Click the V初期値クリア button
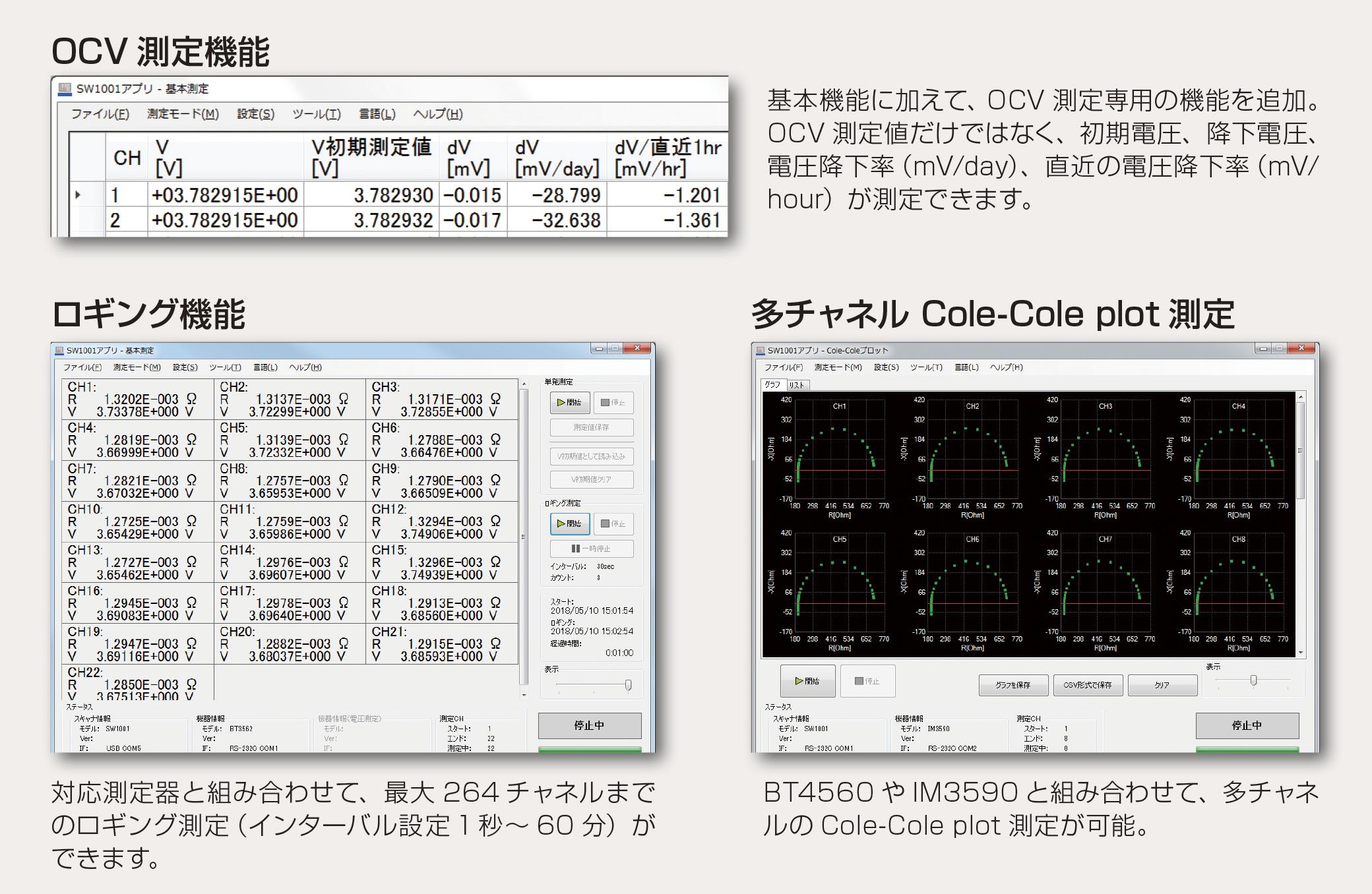The width and height of the screenshot is (1372, 894). tap(591, 479)
